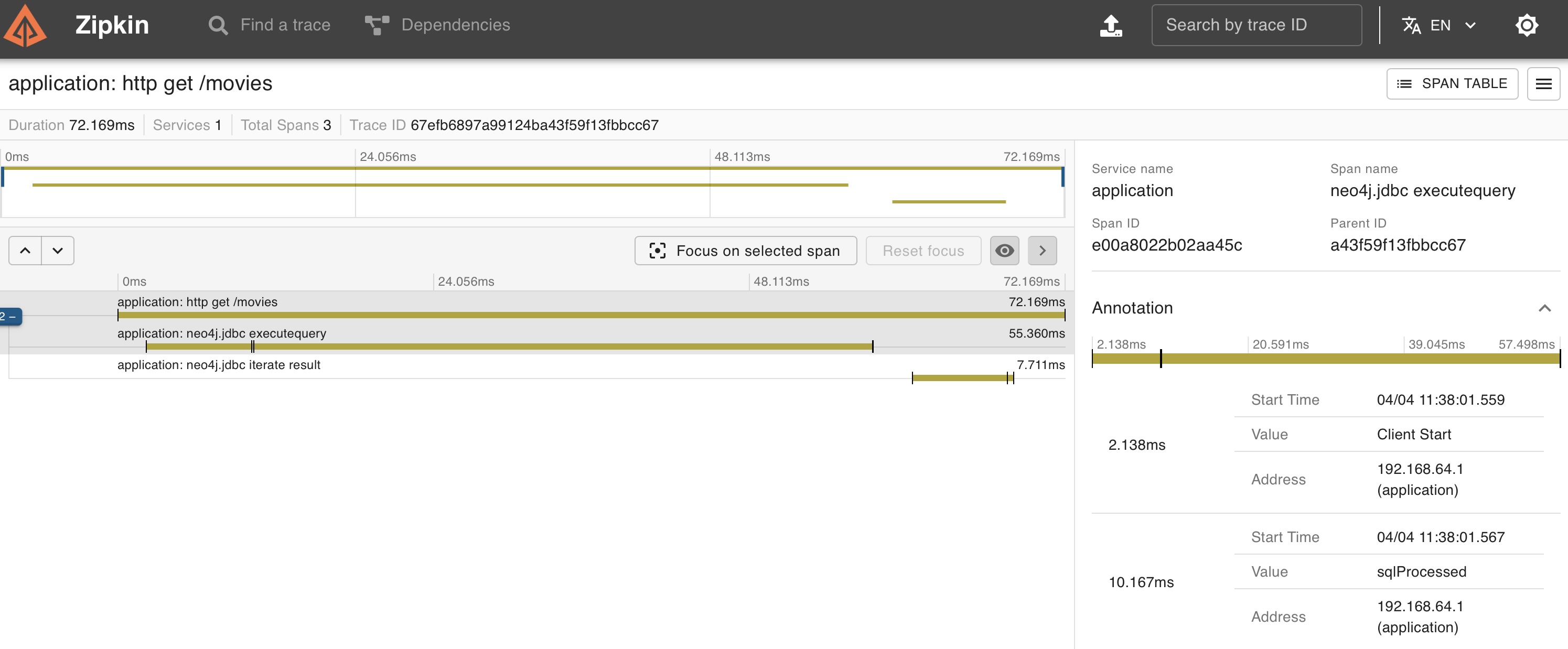This screenshot has height=649, width=1568.
Task: Collapse the span detail panel chevron
Action: pos(1042,251)
